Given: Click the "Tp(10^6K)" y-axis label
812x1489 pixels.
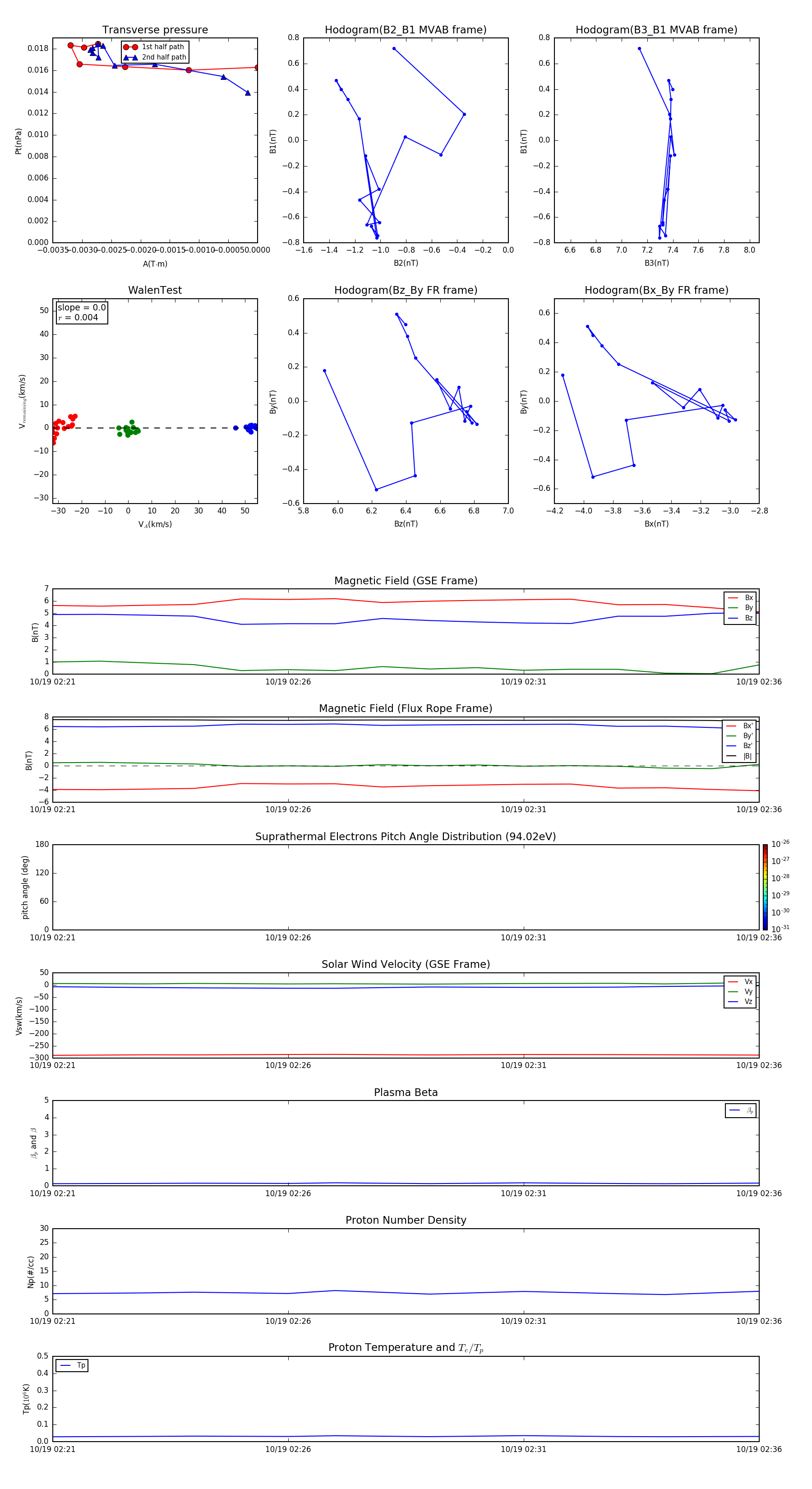Looking at the screenshot, I should point(26,1399).
